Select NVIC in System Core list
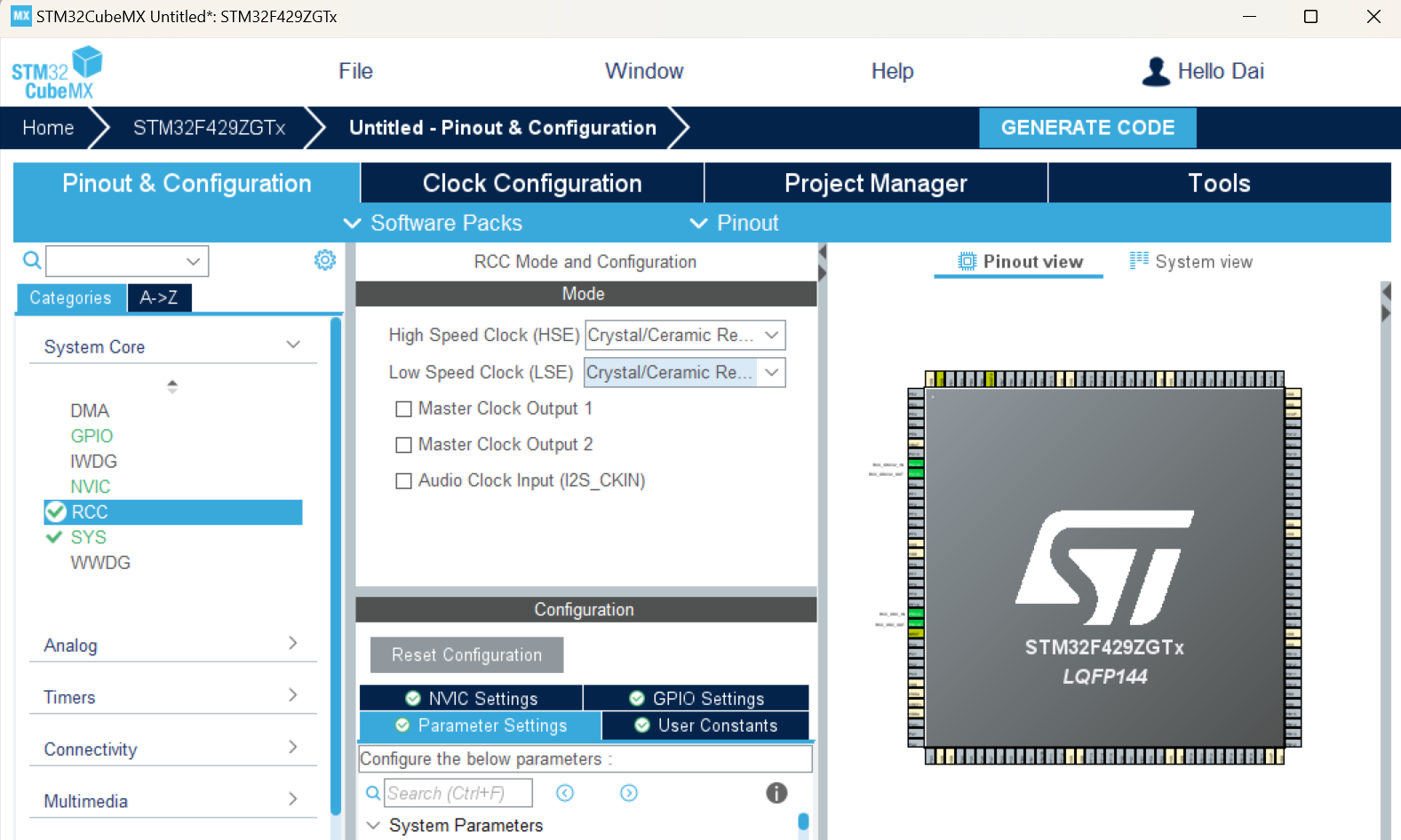The image size is (1401, 840). click(91, 487)
